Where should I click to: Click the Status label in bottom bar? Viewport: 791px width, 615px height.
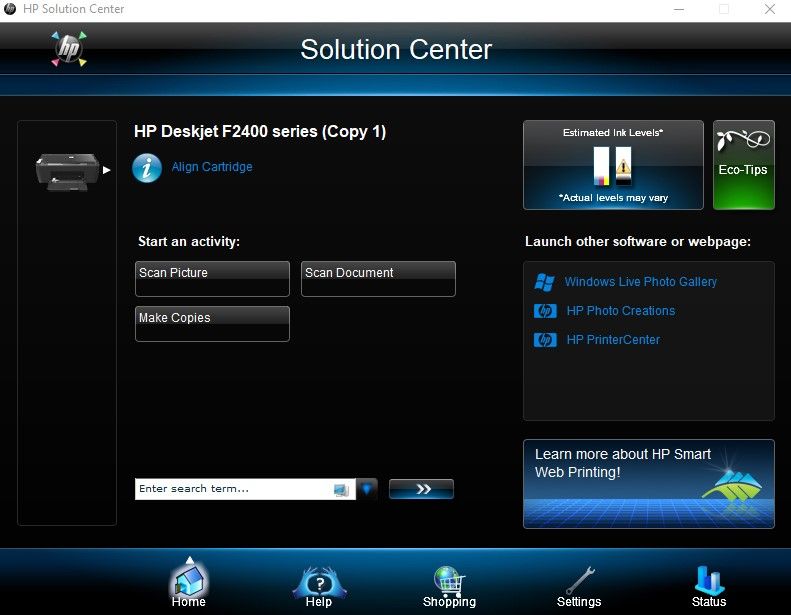click(709, 602)
